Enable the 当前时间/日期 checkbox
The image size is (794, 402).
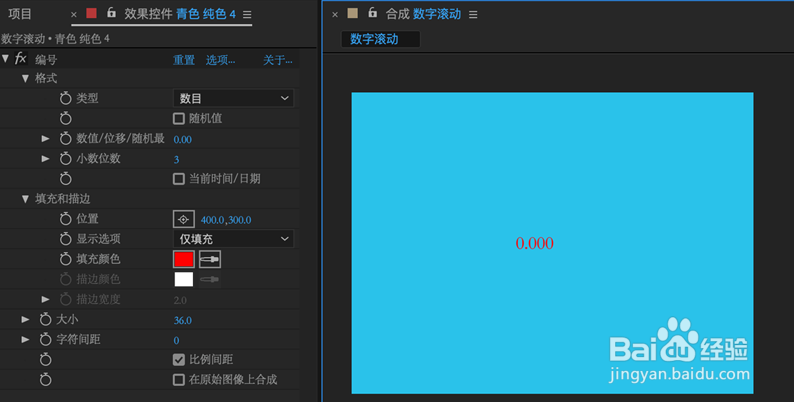[179, 179]
